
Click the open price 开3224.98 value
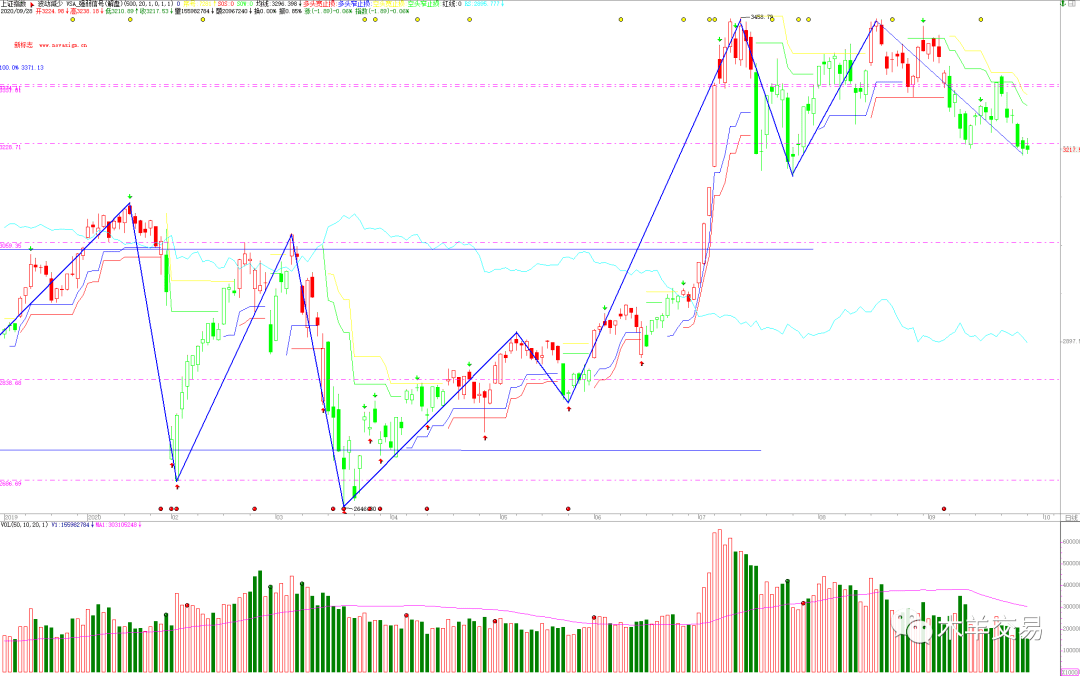[51, 12]
